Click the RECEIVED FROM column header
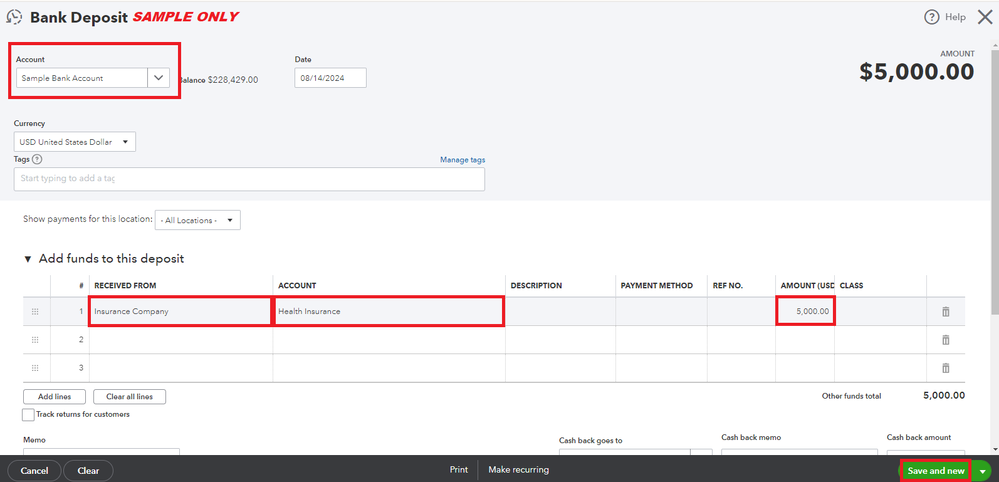999x482 pixels. pos(125,286)
